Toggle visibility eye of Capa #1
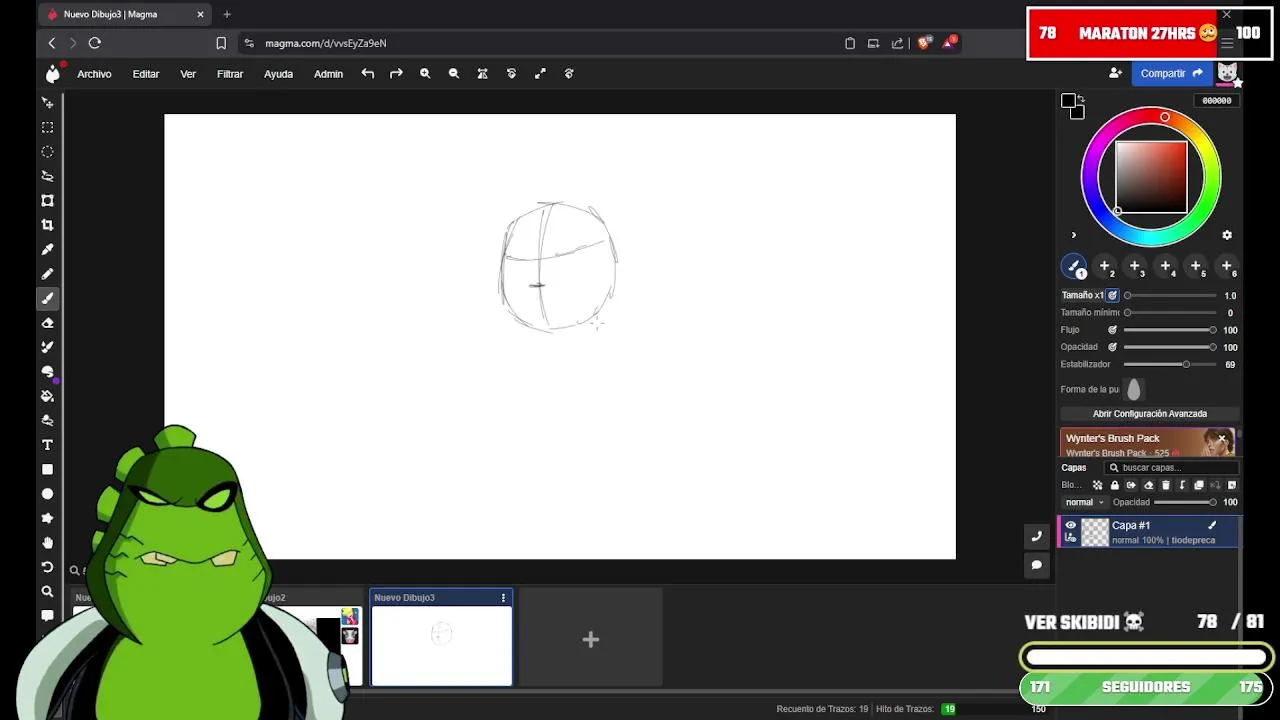 click(x=1071, y=525)
